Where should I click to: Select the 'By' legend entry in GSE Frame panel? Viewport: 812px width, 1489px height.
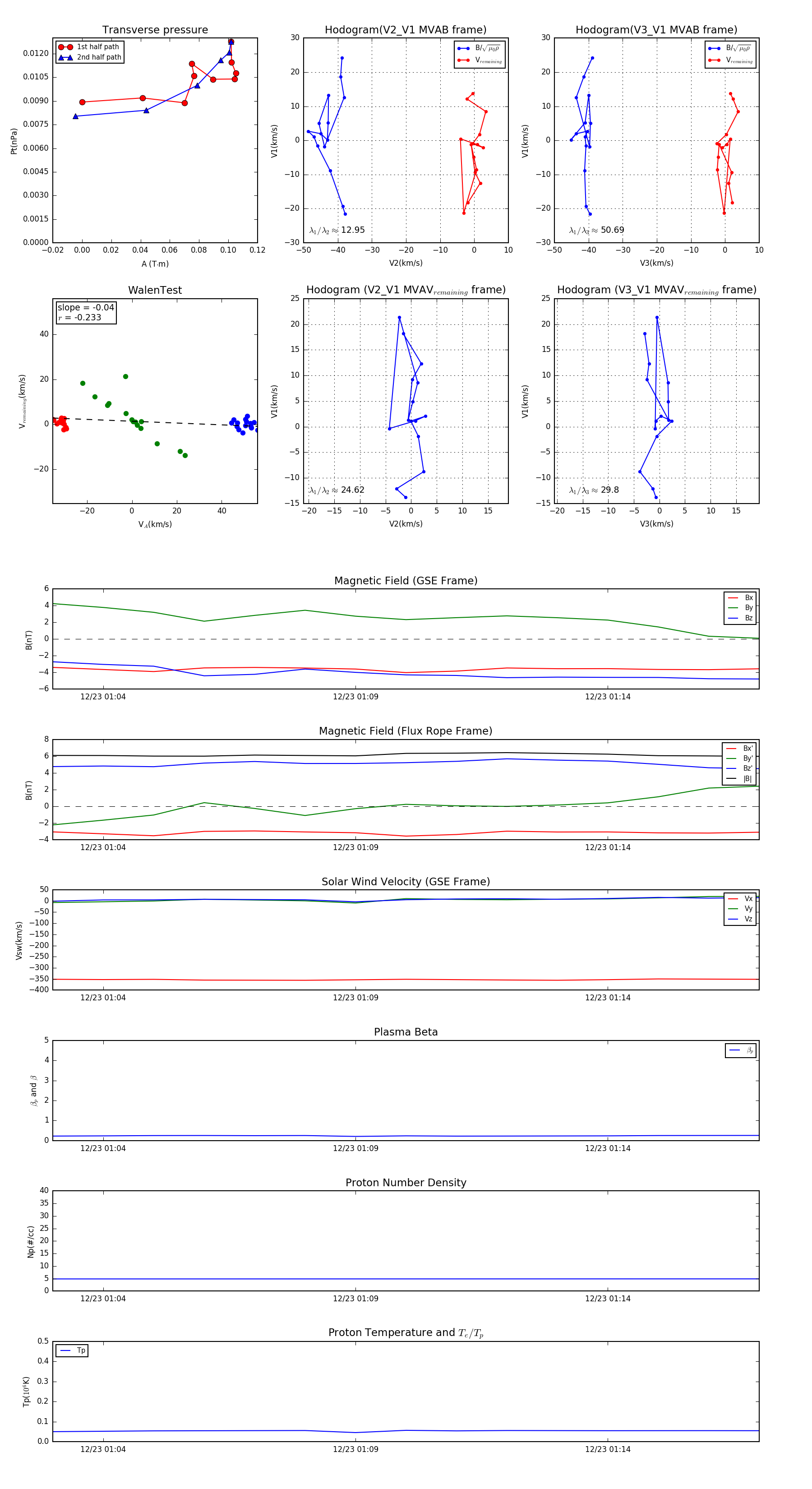tap(740, 607)
